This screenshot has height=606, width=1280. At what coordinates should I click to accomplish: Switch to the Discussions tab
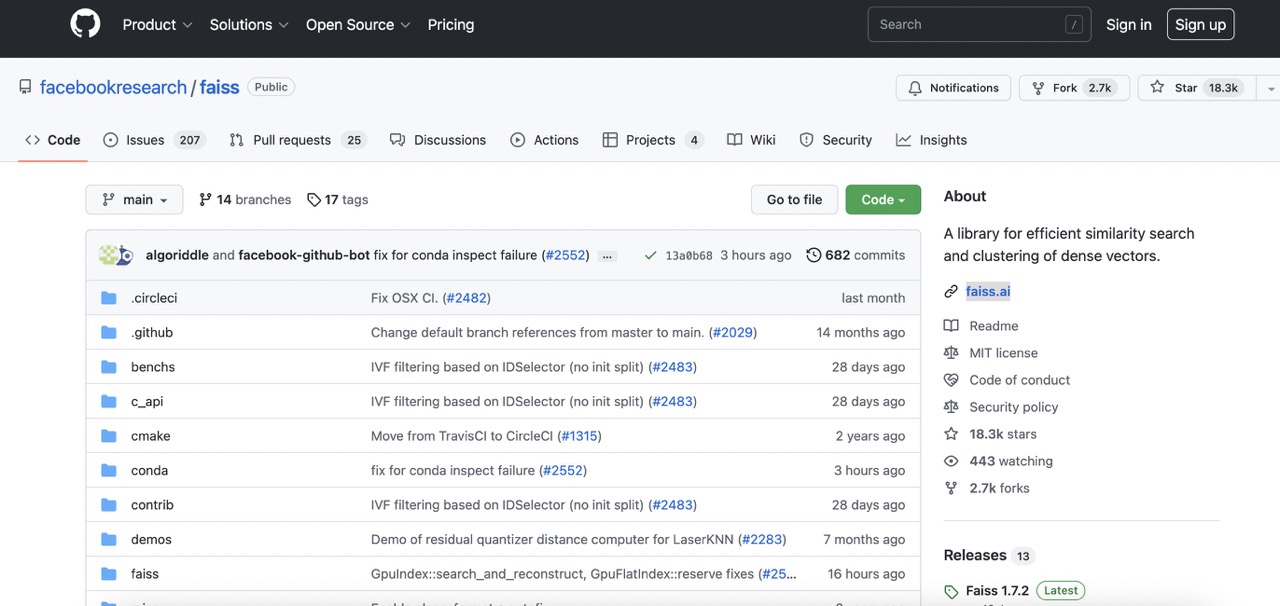click(x=438, y=140)
